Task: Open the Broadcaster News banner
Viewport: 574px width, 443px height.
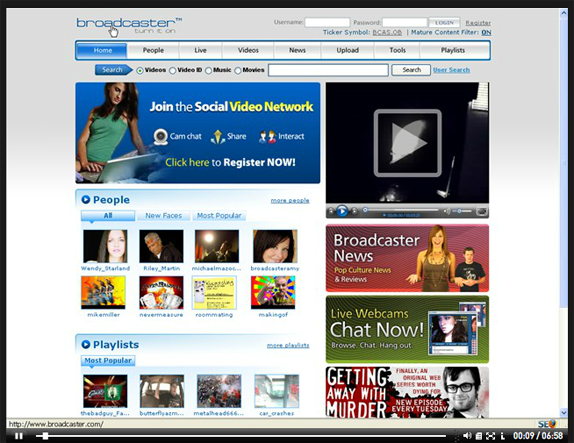Action: click(407, 258)
